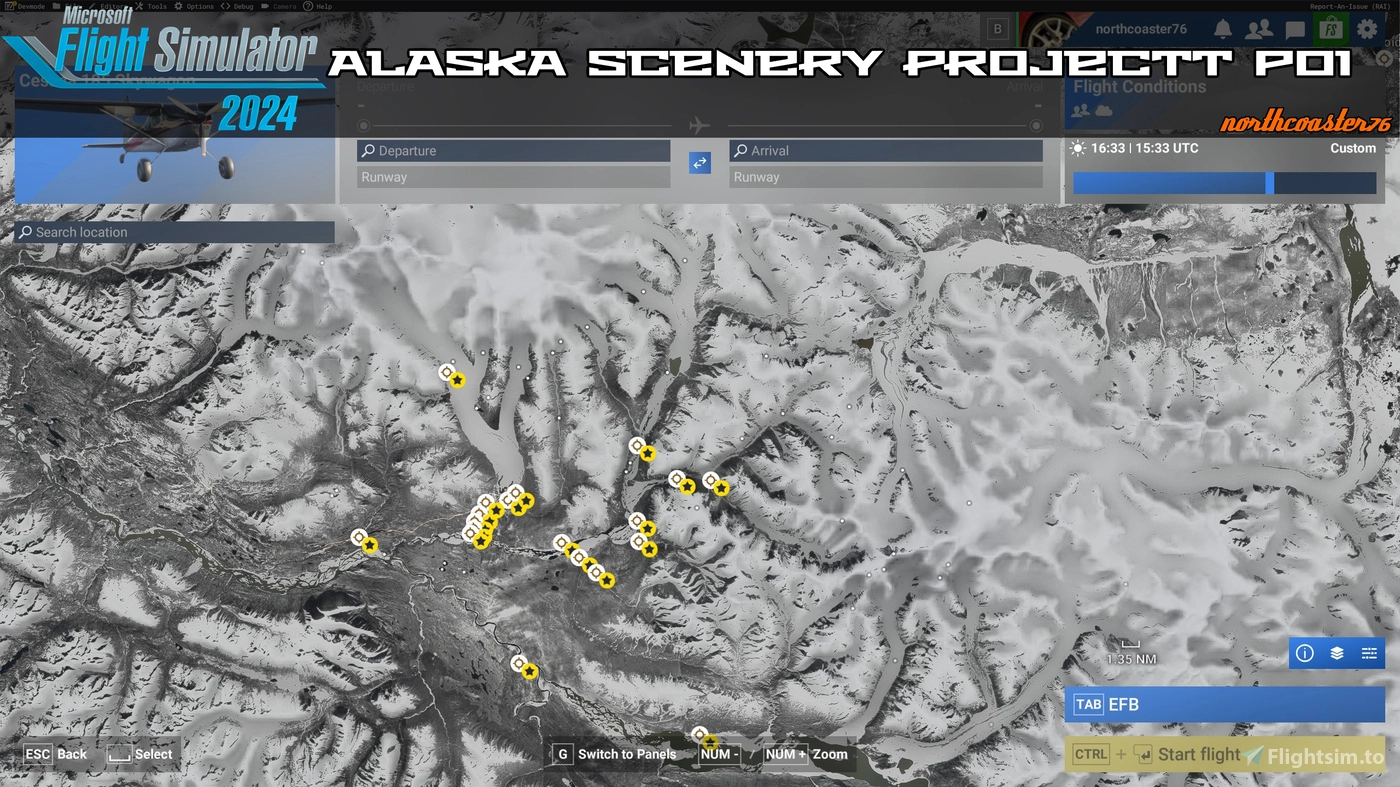Click the swap departure and arrival arrows
Viewport: 1400px width, 787px height.
700,163
